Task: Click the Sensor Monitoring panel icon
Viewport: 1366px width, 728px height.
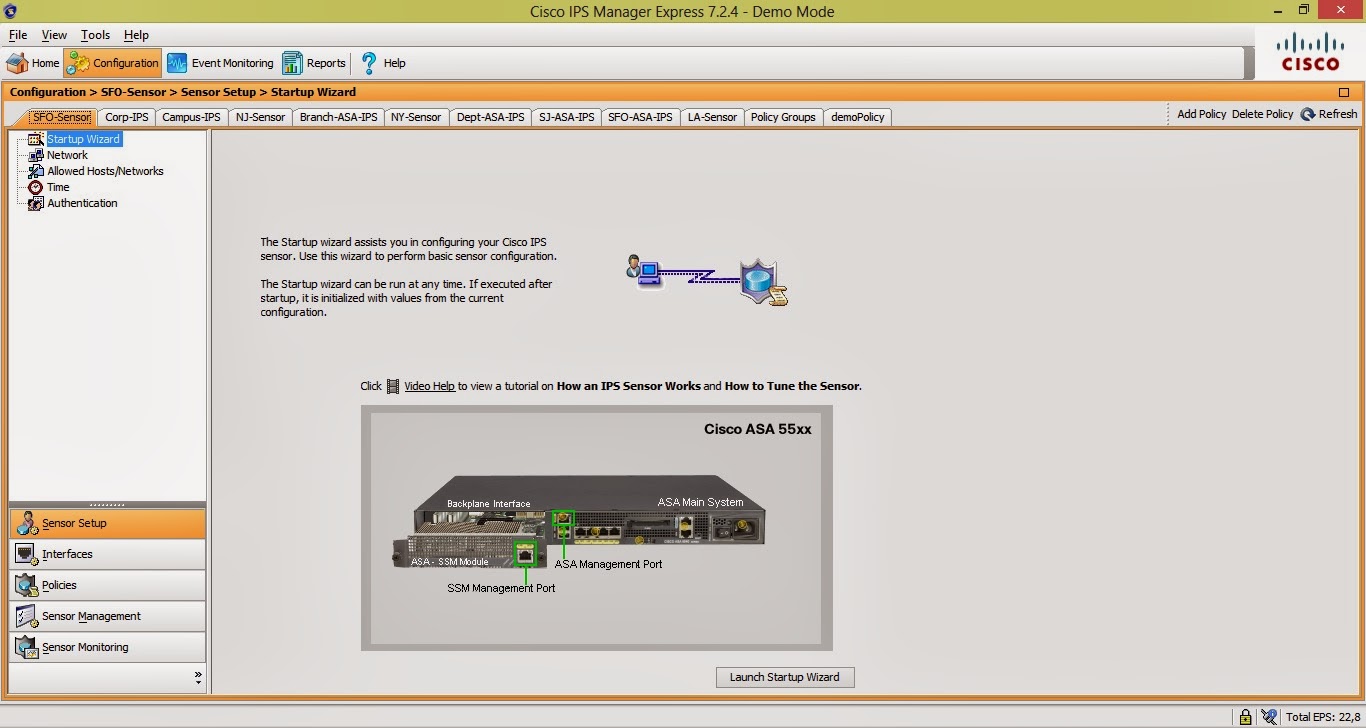Action: click(x=27, y=647)
